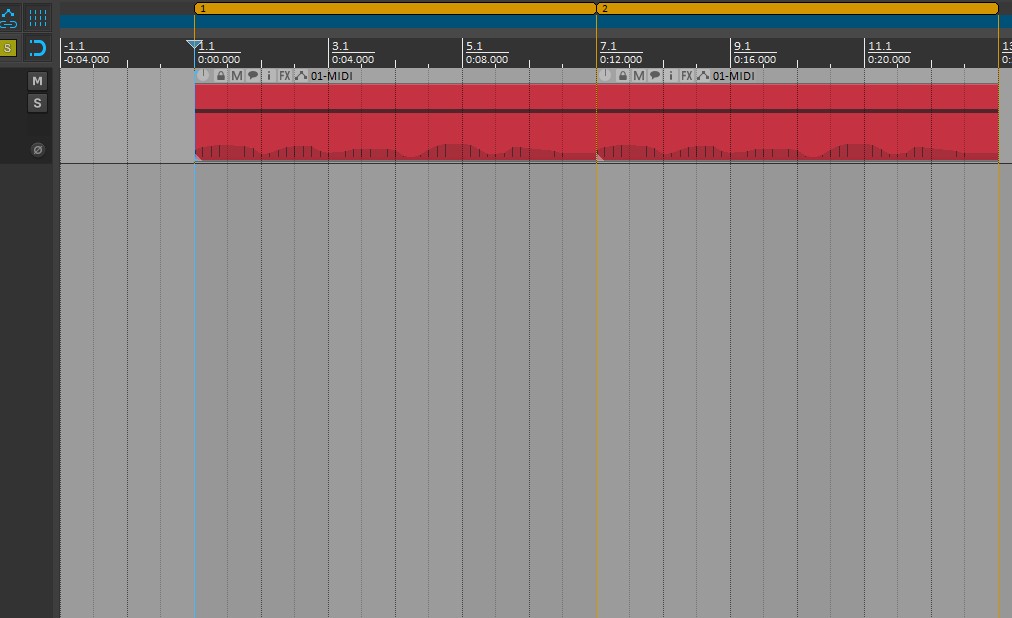
Task: Click ruler time label 0:12.000
Action: [x=621, y=59]
